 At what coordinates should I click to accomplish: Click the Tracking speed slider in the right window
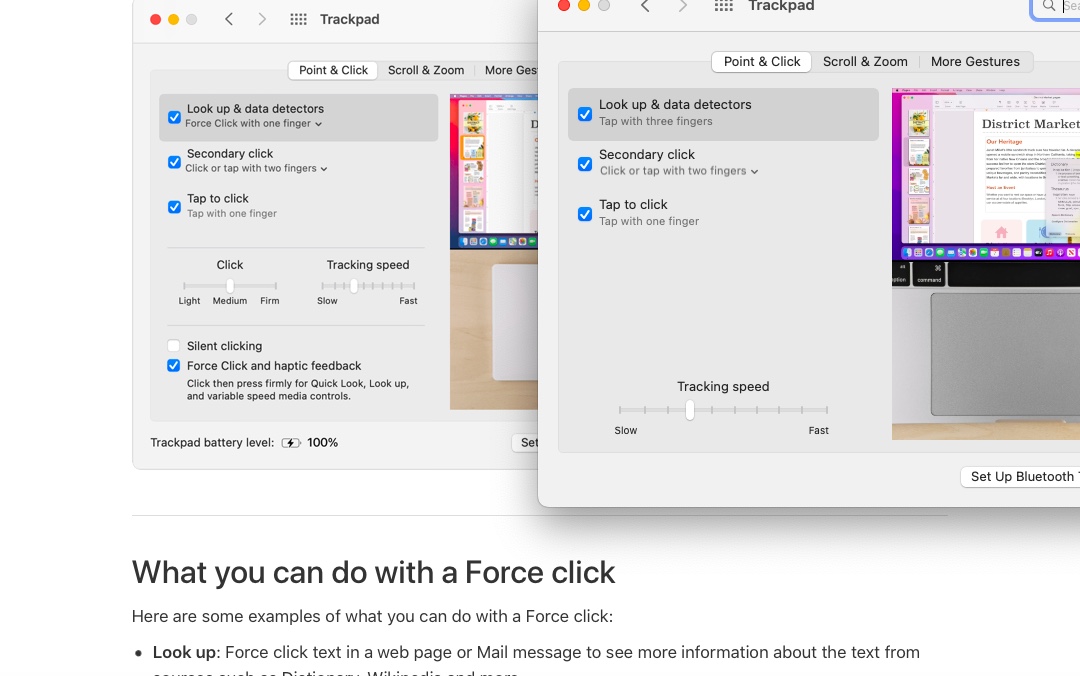click(723, 410)
